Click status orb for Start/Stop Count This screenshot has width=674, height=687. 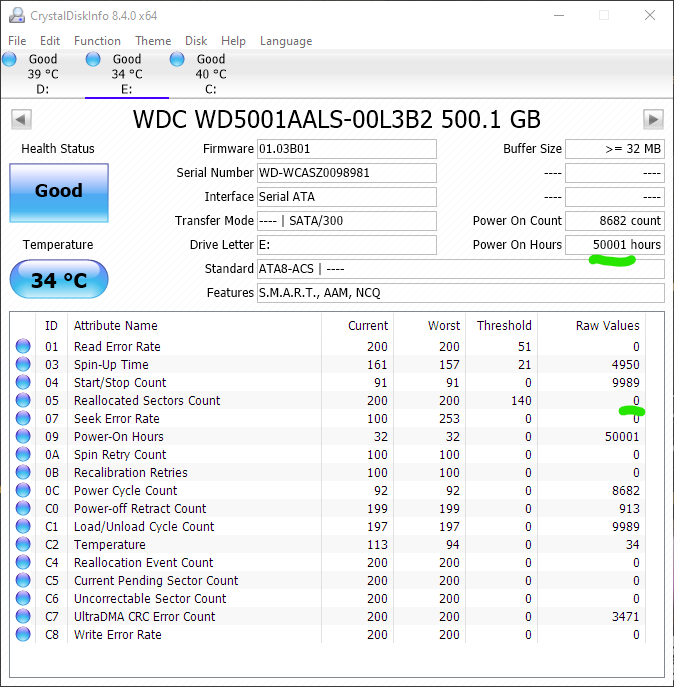(x=23, y=382)
